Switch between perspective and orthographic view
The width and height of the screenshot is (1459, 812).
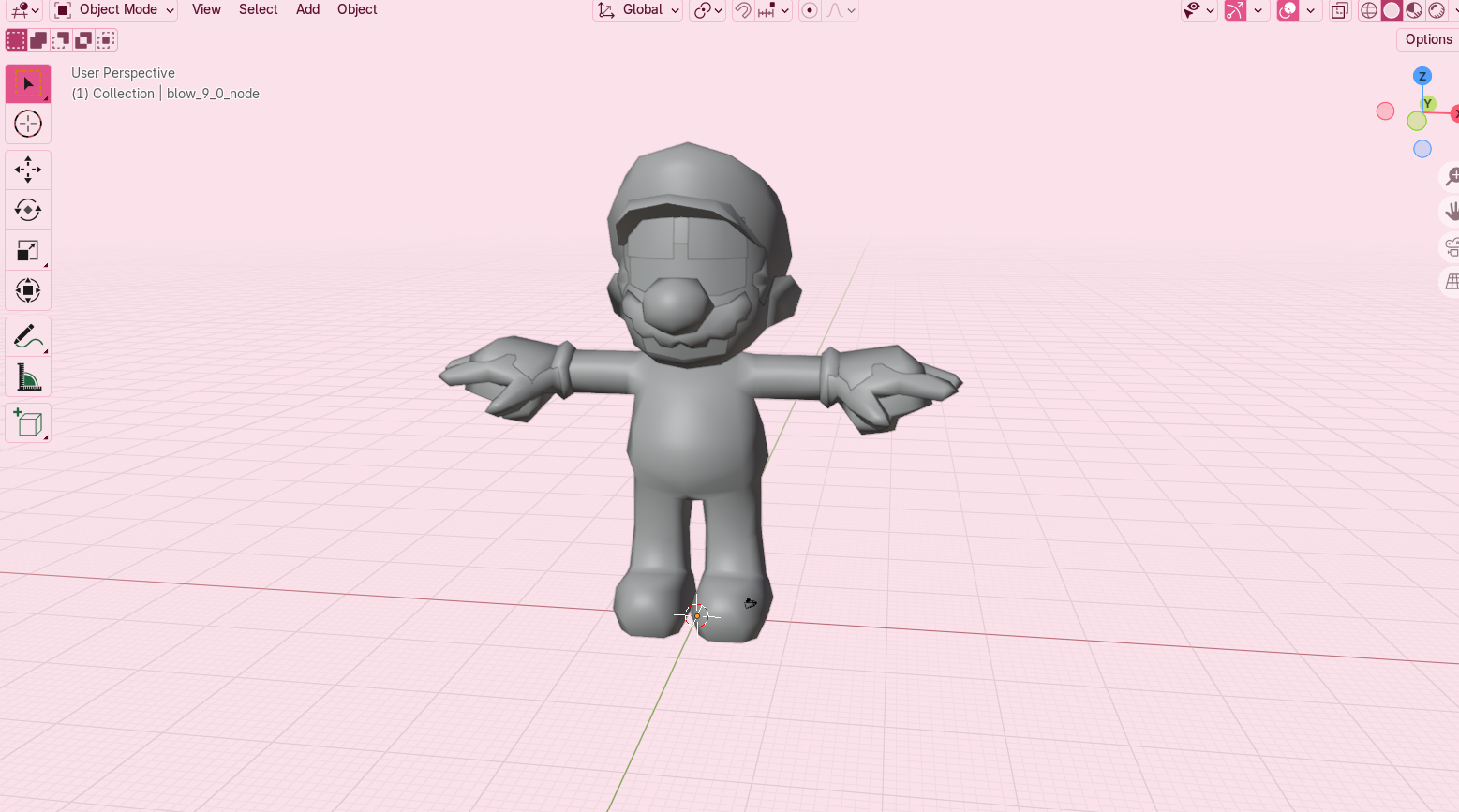click(1451, 282)
